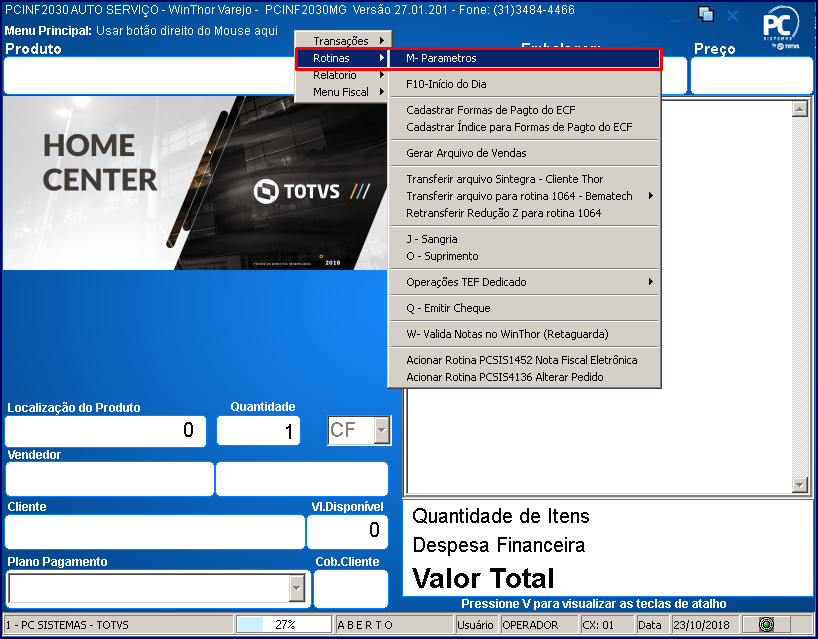Click the second Vendedor name field
Image resolution: width=818 pixels, height=639 pixels.
tap(302, 479)
